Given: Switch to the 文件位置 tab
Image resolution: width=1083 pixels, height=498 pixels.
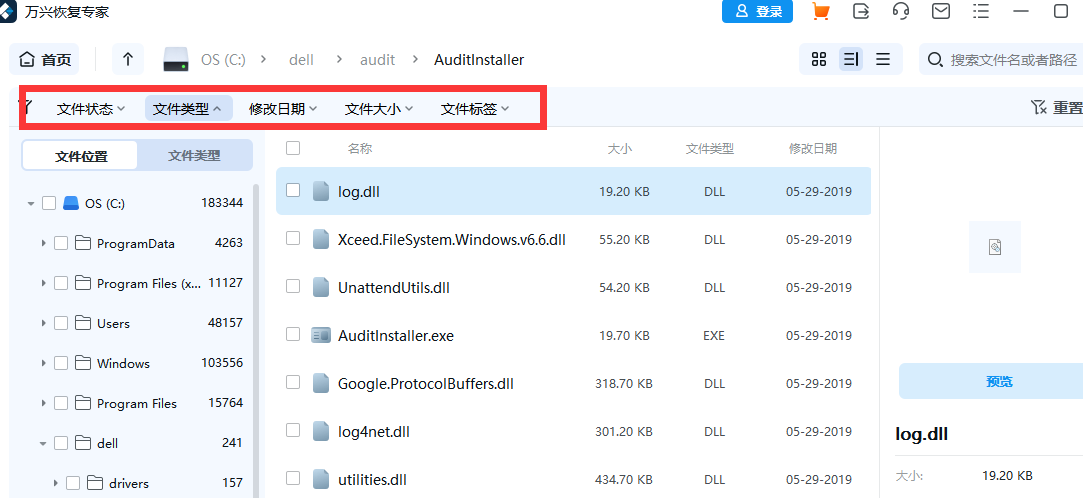Looking at the screenshot, I should click(x=81, y=156).
